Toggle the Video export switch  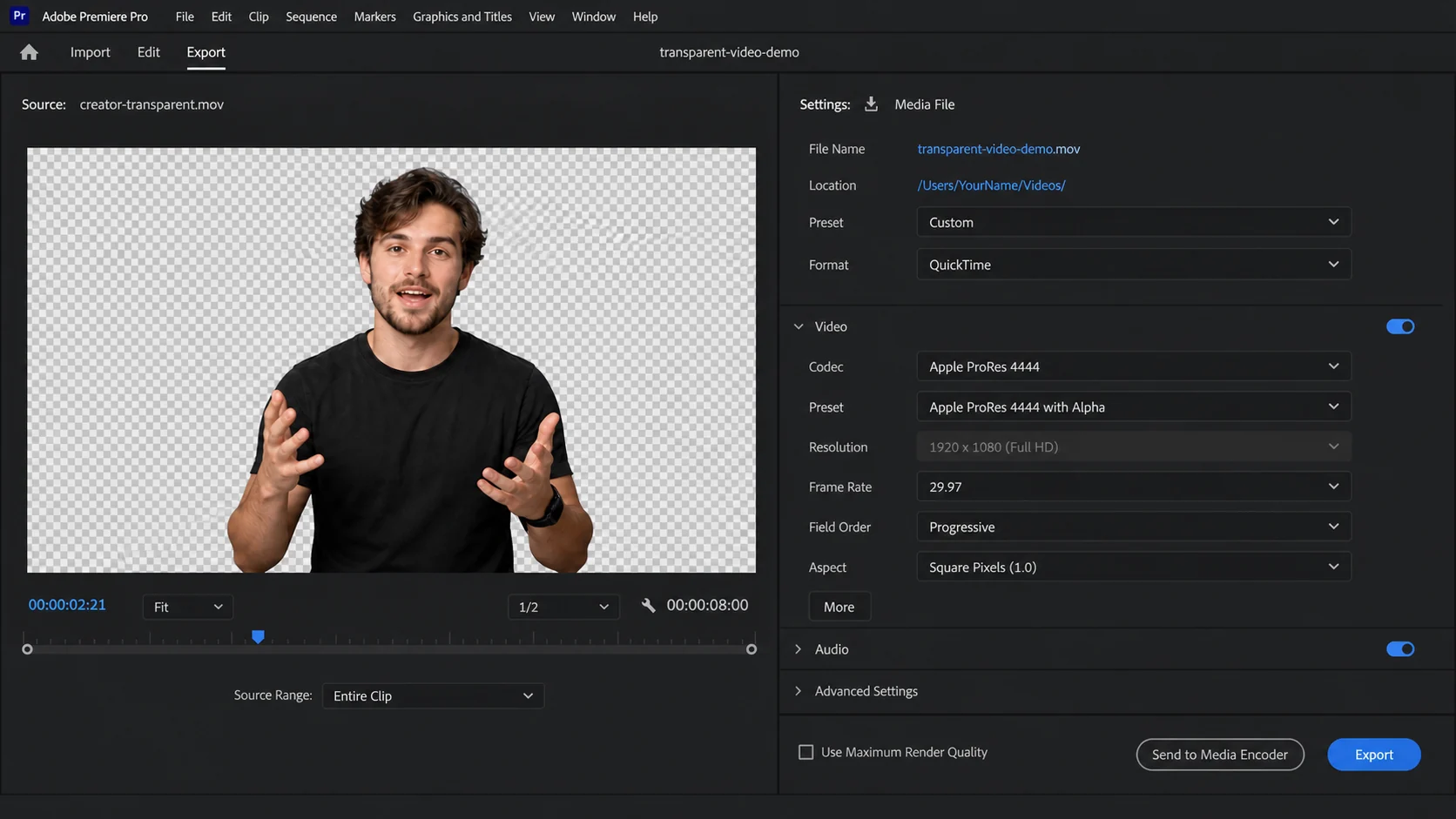[1400, 326]
